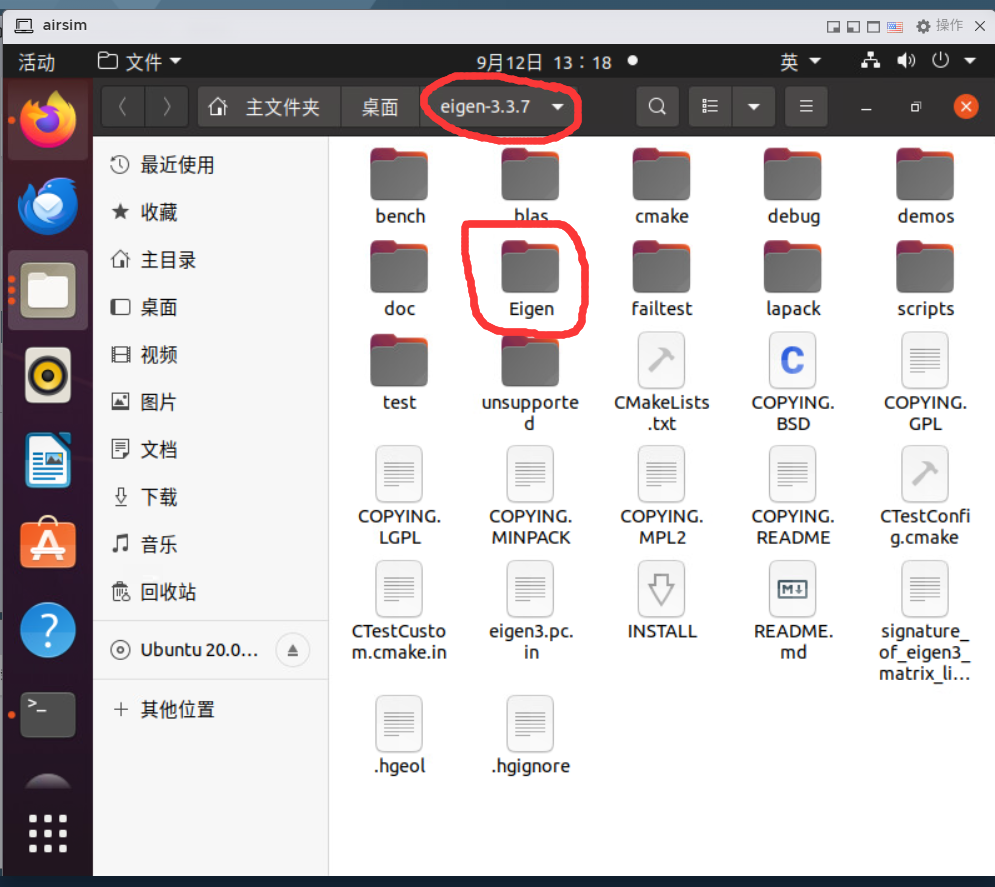Select the CTestCustom.cmake.in file
Image resolution: width=995 pixels, height=887 pixels.
[x=399, y=611]
